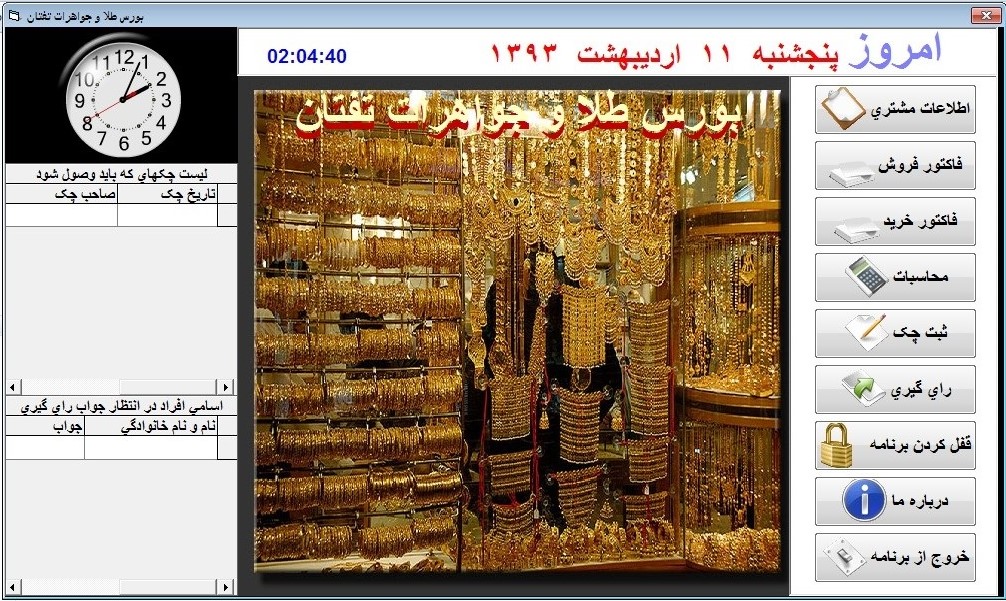Image resolution: width=1006 pixels, height=601 pixels.
Task: Click the اسامي افراد در انتظار جواب راي گيري heading
Action: pos(121,407)
